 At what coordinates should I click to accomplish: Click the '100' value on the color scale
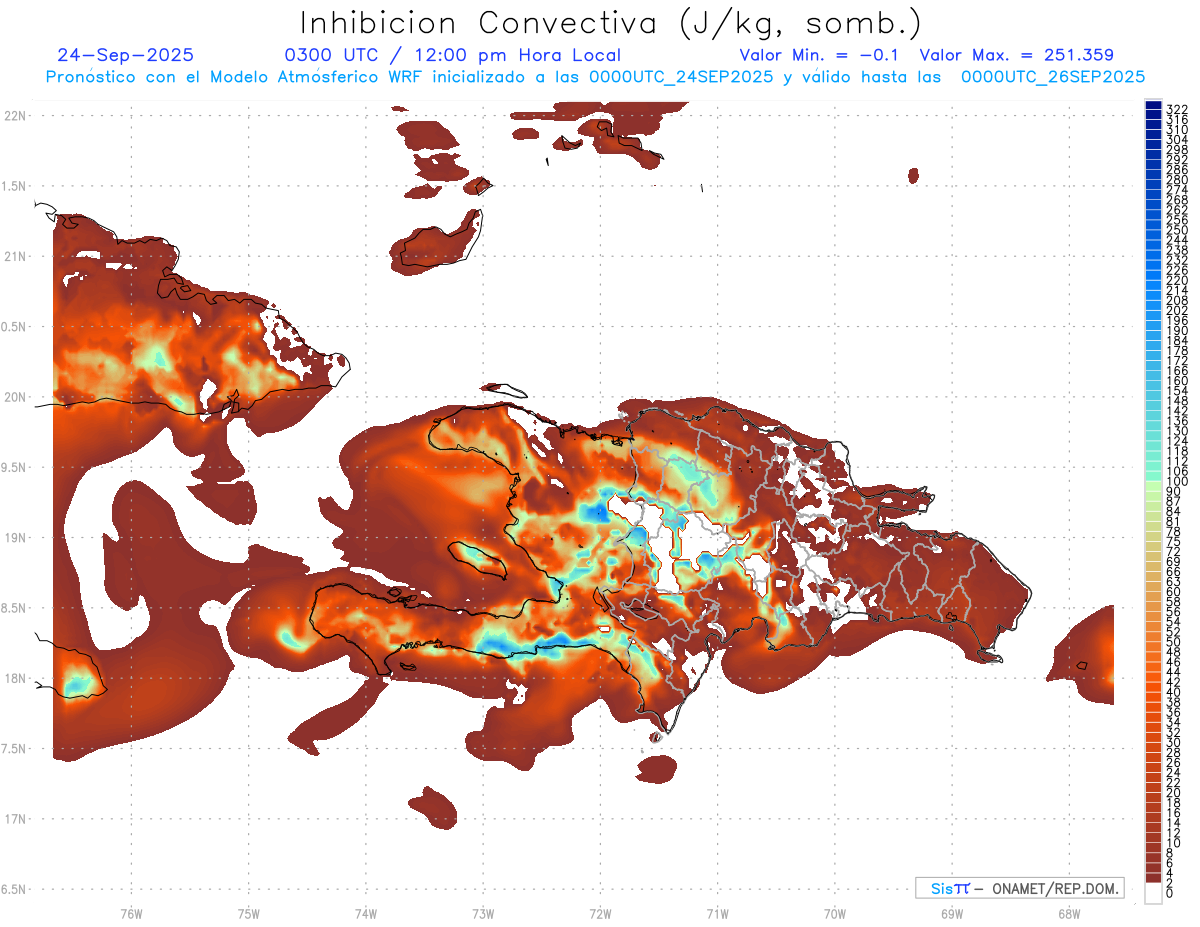tap(1177, 481)
